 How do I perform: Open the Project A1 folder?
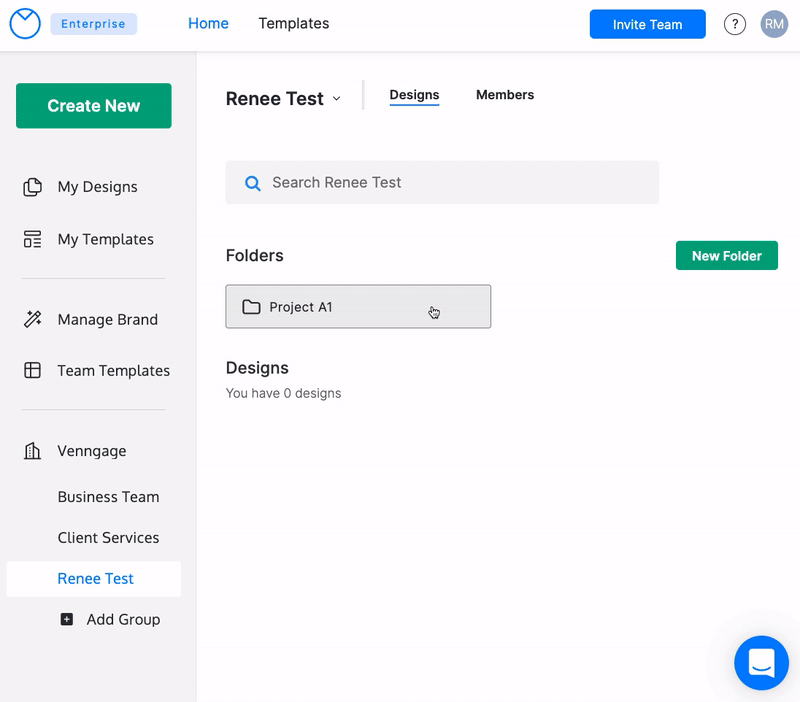pyautogui.click(x=358, y=307)
